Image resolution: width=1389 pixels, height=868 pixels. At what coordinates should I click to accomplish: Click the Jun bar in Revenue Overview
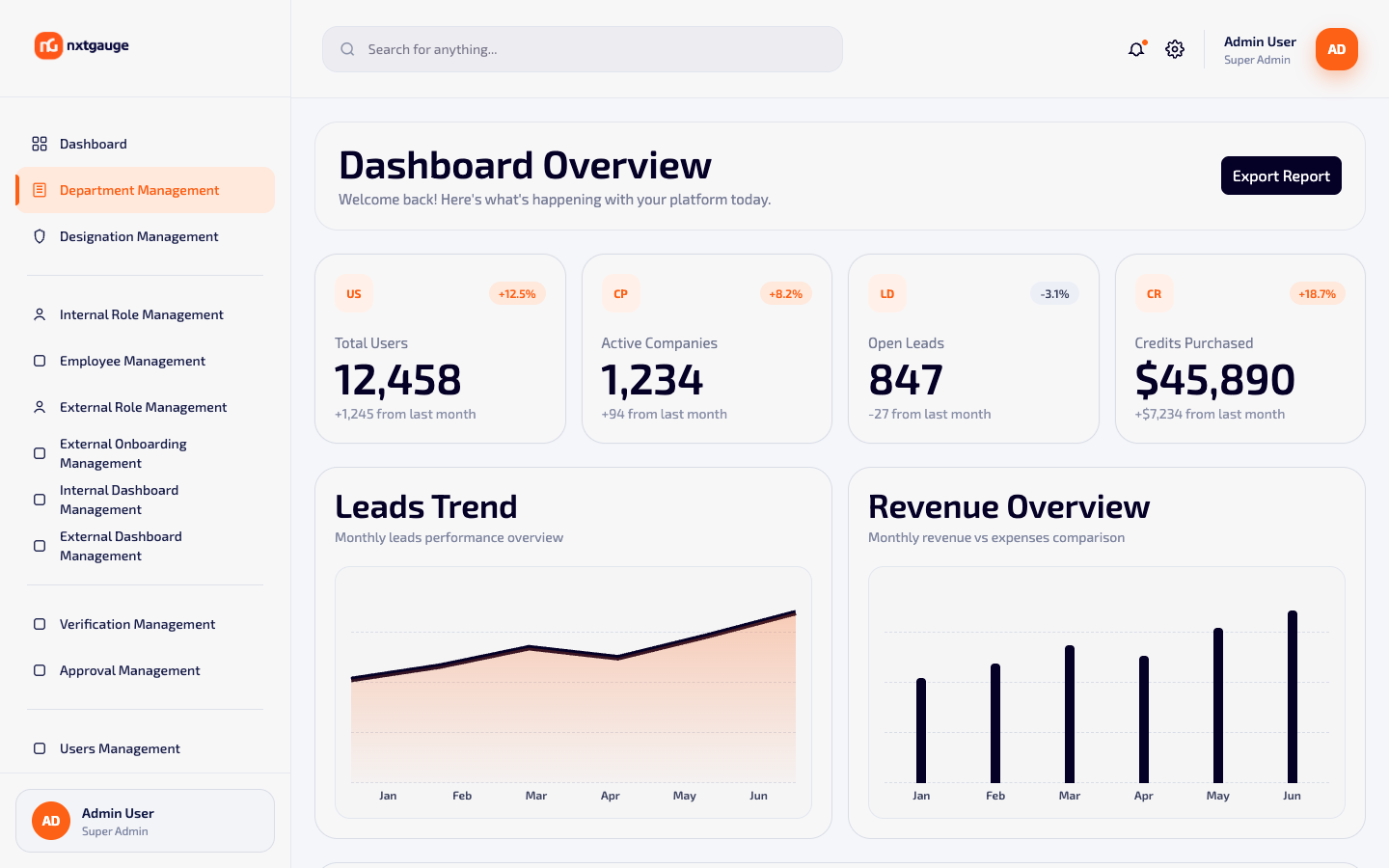coord(1293,696)
